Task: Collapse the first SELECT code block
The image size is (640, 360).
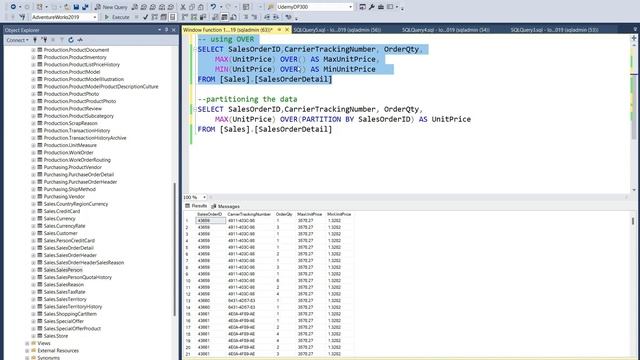Action: [195, 49]
